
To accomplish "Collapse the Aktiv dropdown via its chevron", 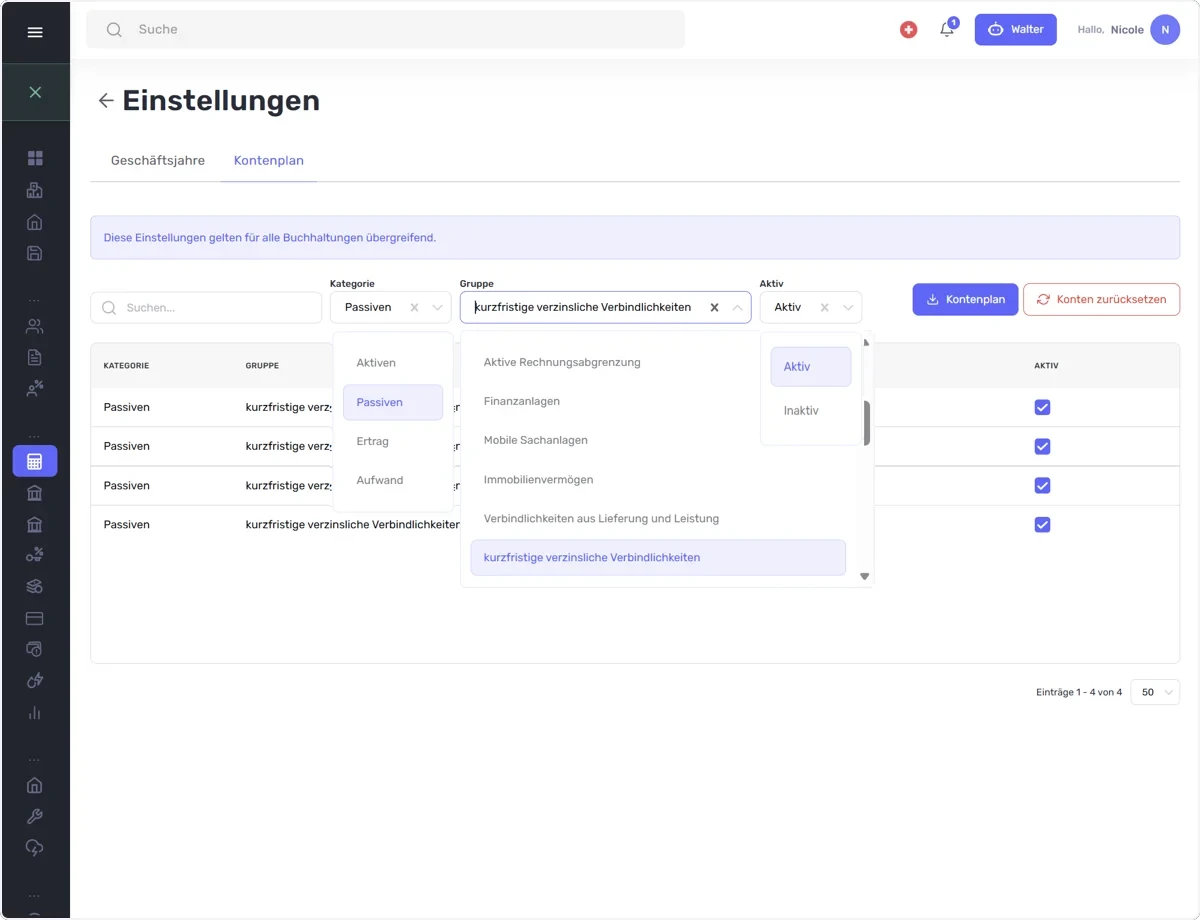I will tap(847, 308).
